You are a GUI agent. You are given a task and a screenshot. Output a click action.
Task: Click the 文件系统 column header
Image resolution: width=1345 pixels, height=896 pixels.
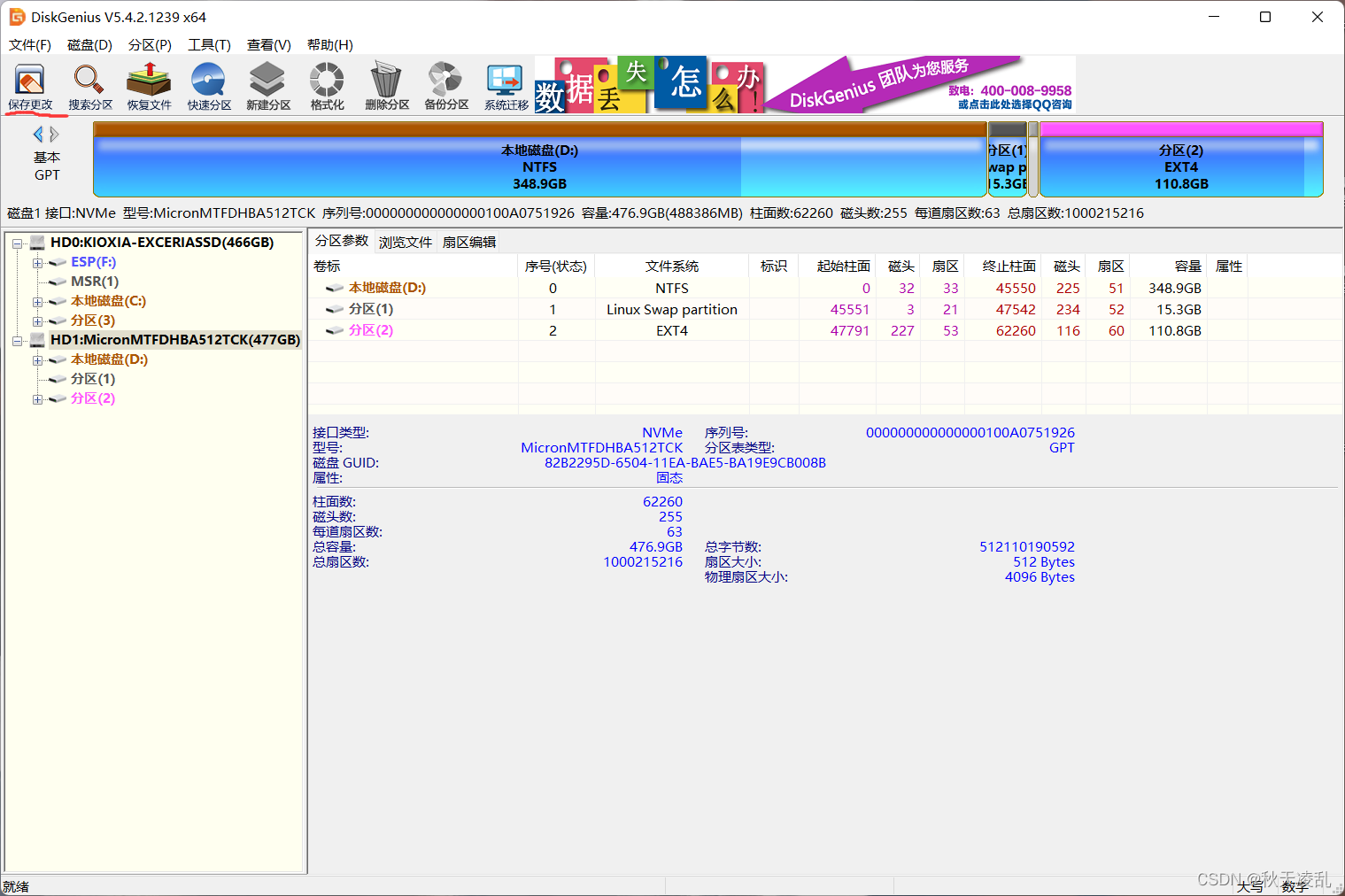click(x=672, y=266)
